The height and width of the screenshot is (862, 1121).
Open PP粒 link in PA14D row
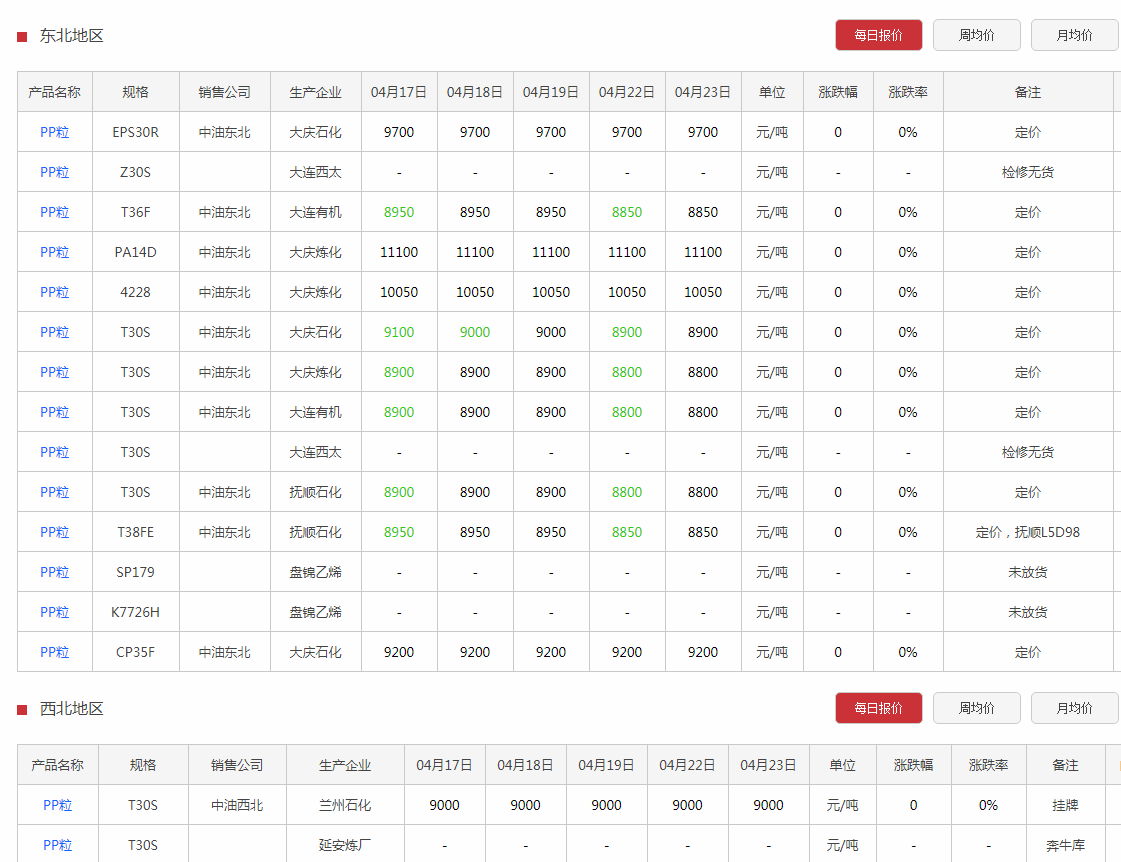click(54, 252)
